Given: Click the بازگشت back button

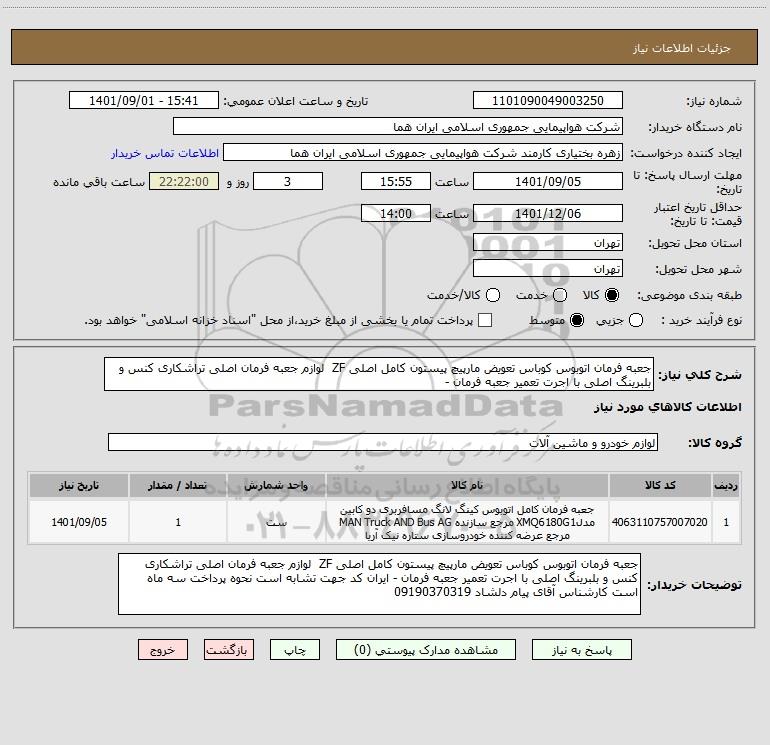Looking at the screenshot, I should click(229, 650).
